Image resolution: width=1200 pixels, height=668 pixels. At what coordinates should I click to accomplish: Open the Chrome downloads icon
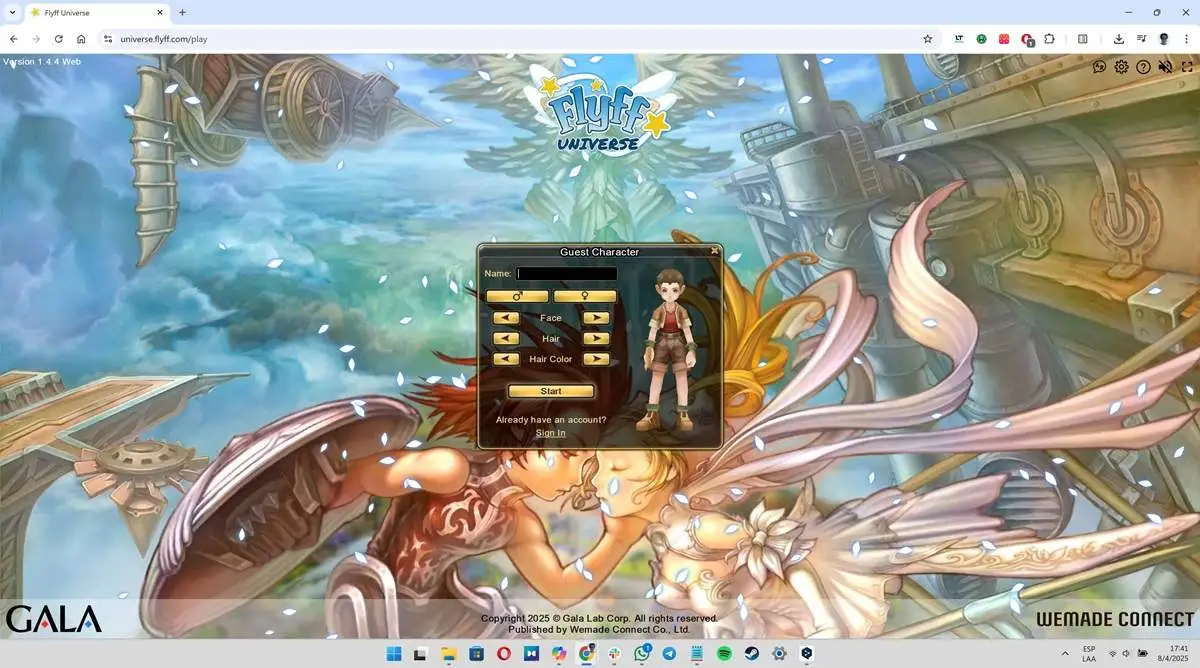click(x=1118, y=38)
